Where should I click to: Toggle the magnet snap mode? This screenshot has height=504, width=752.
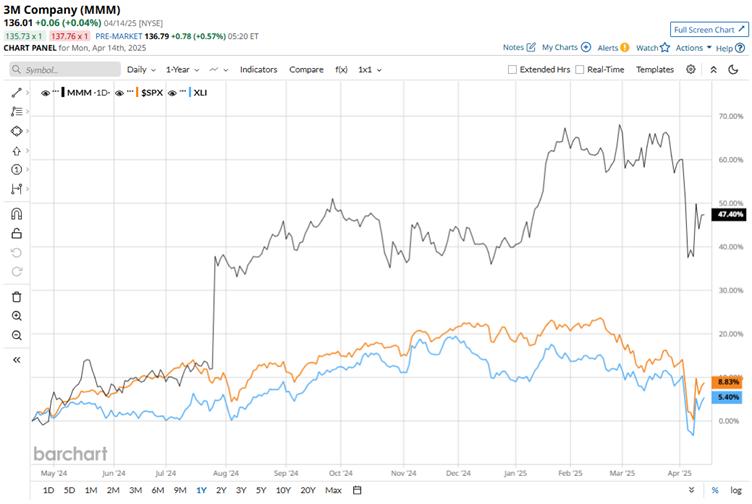click(16, 214)
